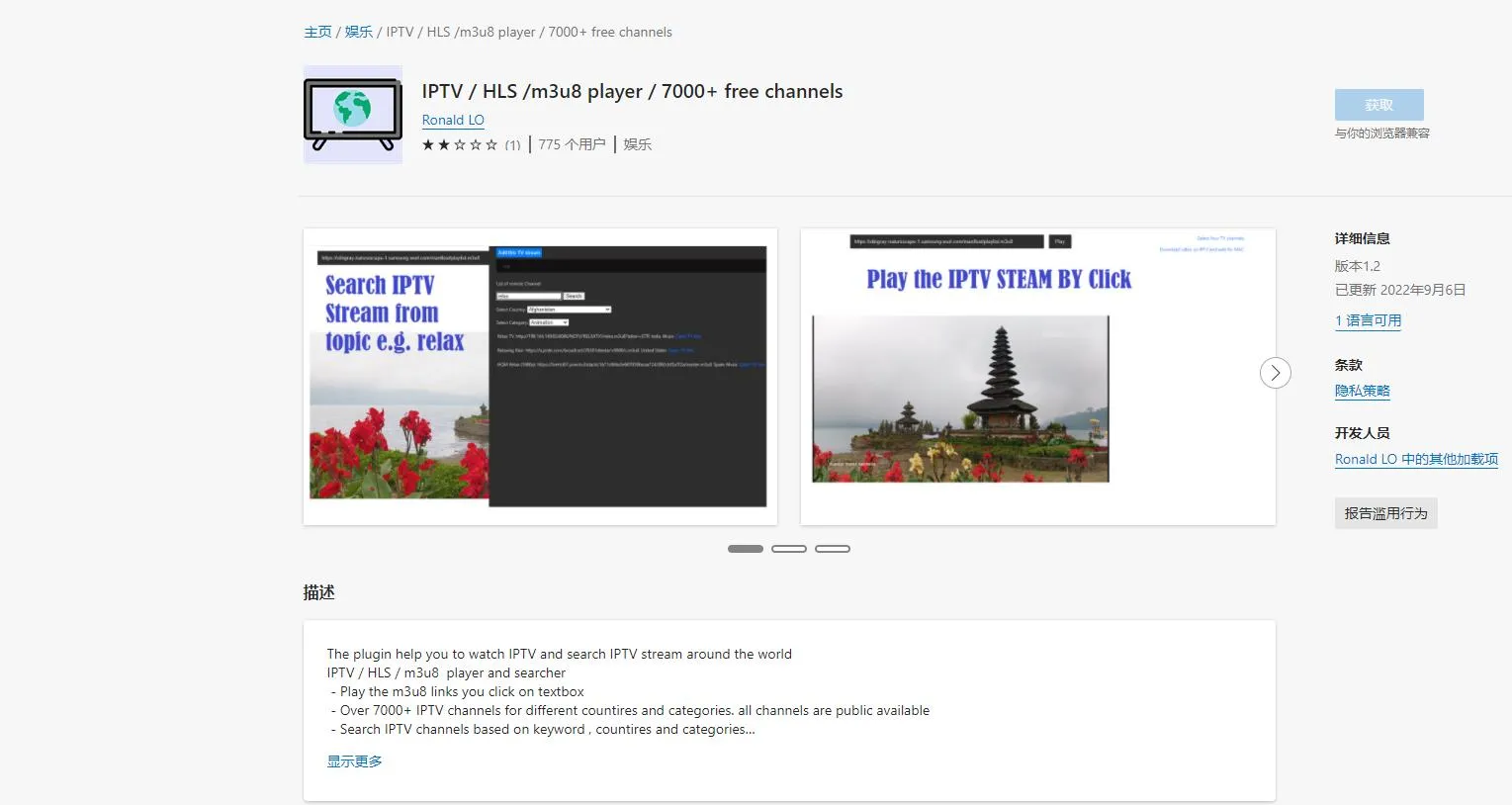Click description line 'Search IPTV channels based on keyword'

[543, 729]
